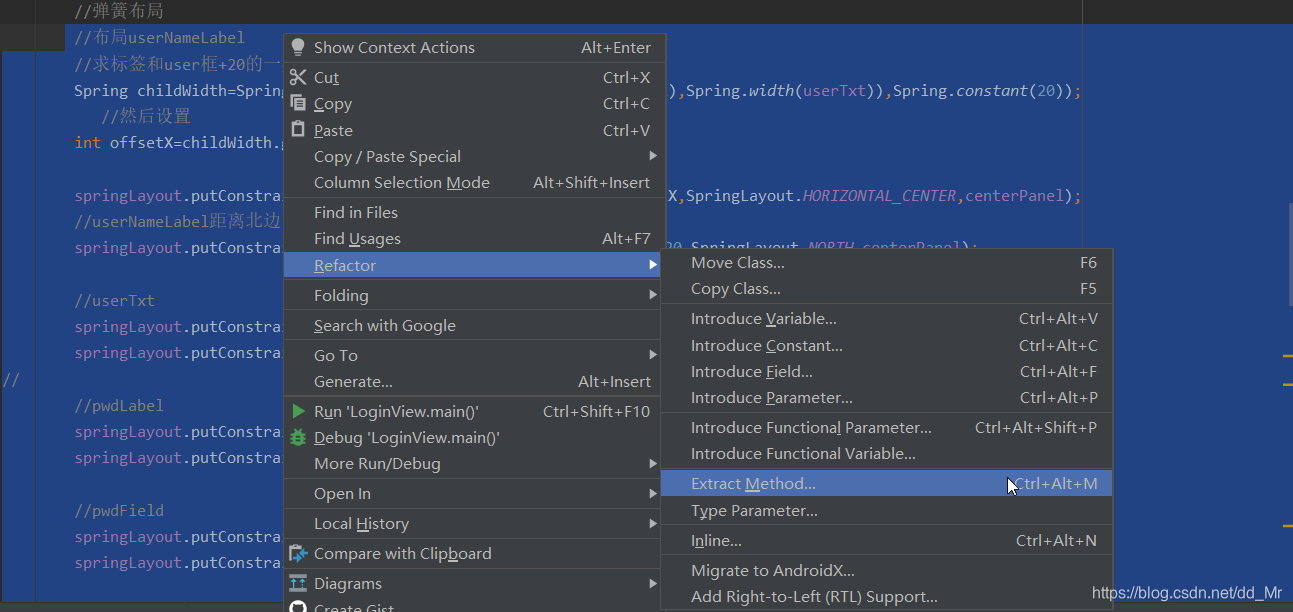Viewport: 1293px width, 612px height.
Task: Choose Copy Class... in Refactor submenu
Action: tap(887, 288)
